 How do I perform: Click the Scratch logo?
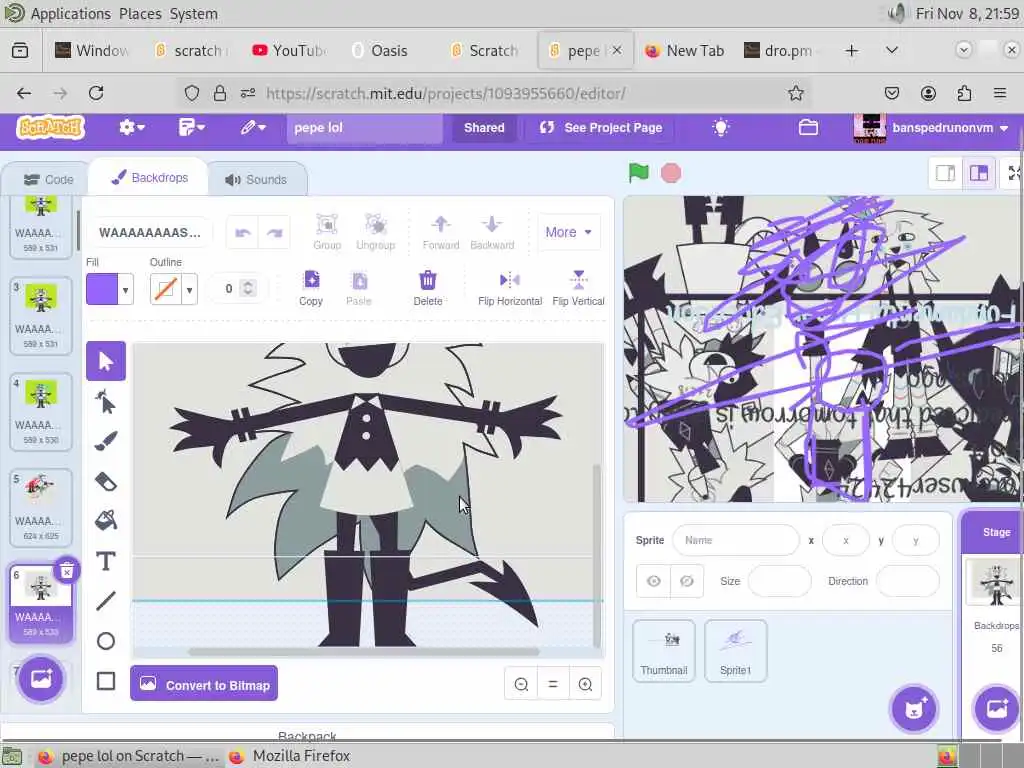(50, 127)
